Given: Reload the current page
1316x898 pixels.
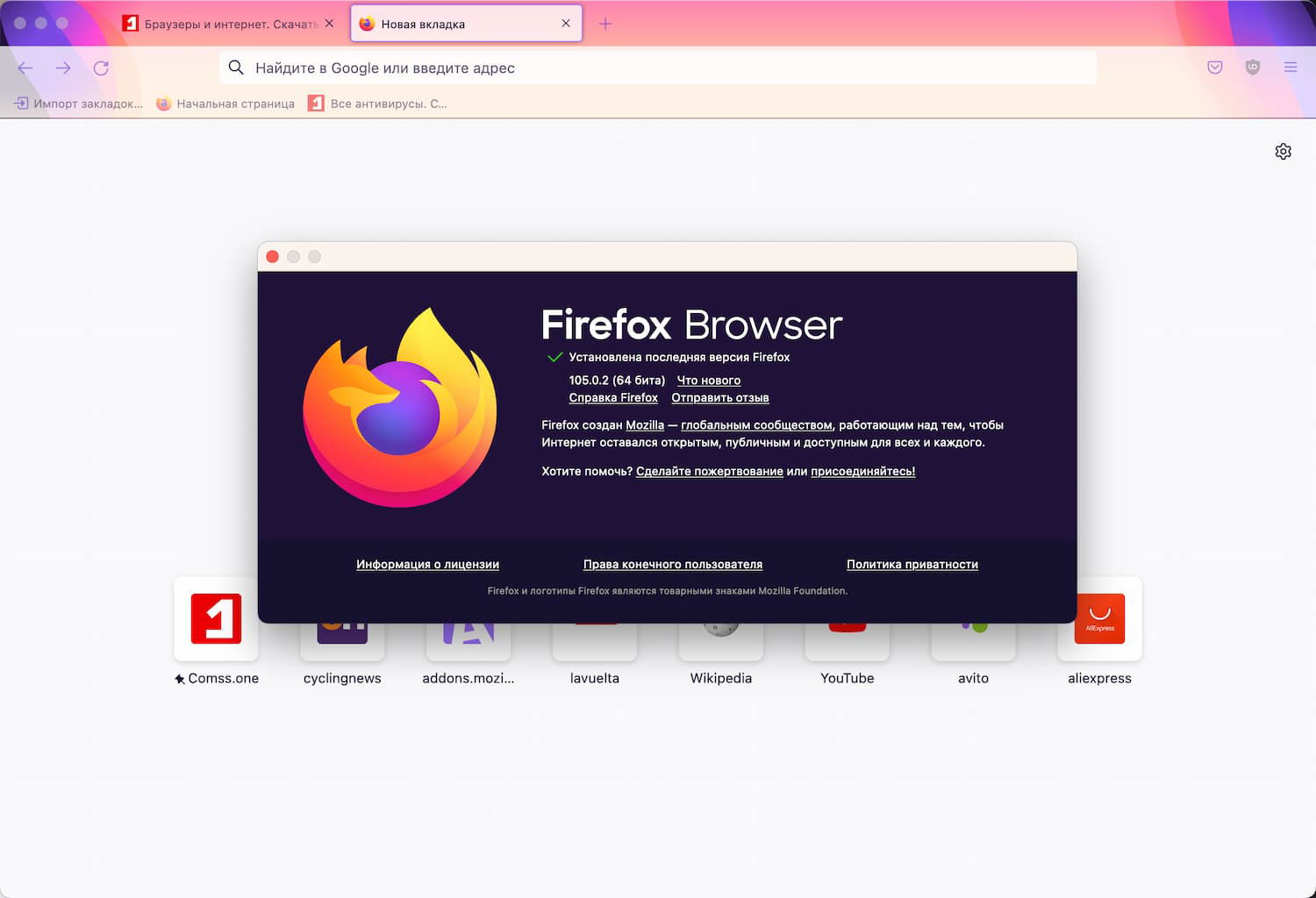Looking at the screenshot, I should (x=102, y=68).
